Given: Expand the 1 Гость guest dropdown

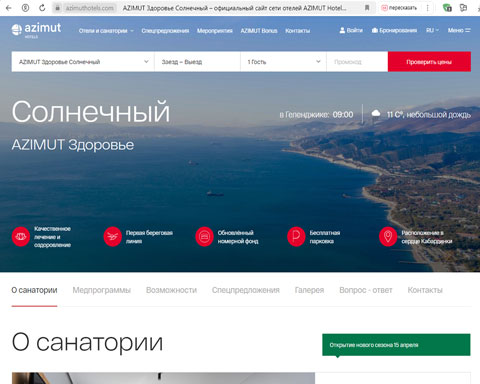Looking at the screenshot, I should pyautogui.click(x=283, y=62).
